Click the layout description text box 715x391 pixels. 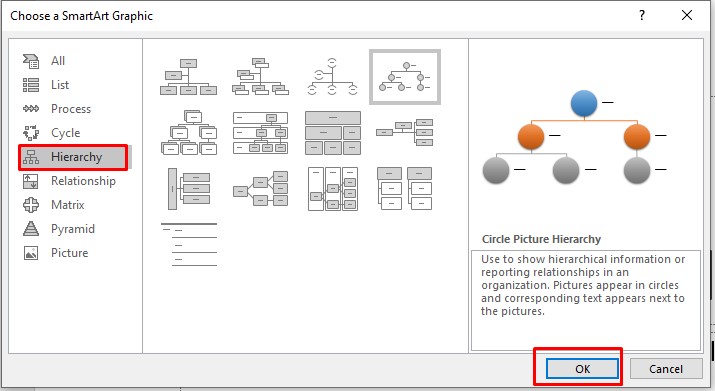click(x=585, y=300)
